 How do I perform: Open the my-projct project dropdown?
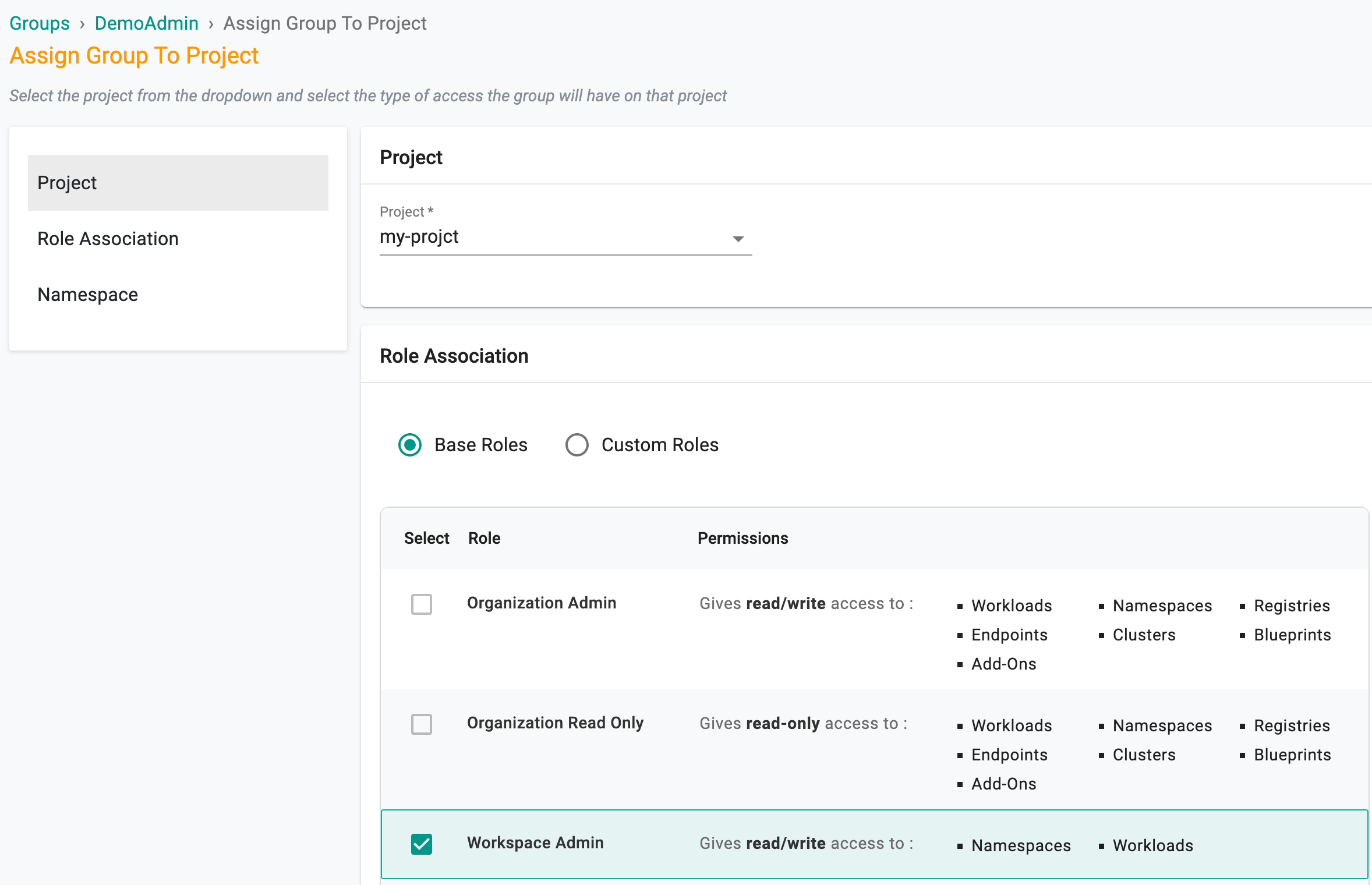click(565, 238)
